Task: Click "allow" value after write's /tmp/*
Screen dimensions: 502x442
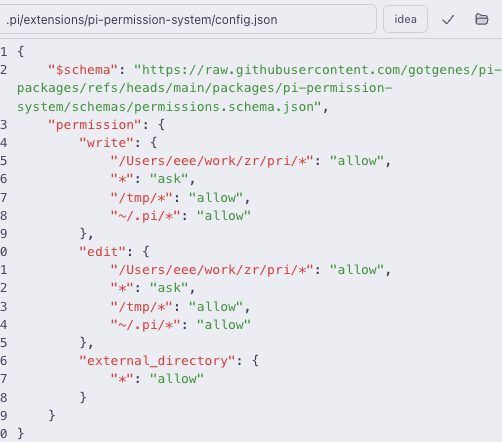Action: click(216, 198)
